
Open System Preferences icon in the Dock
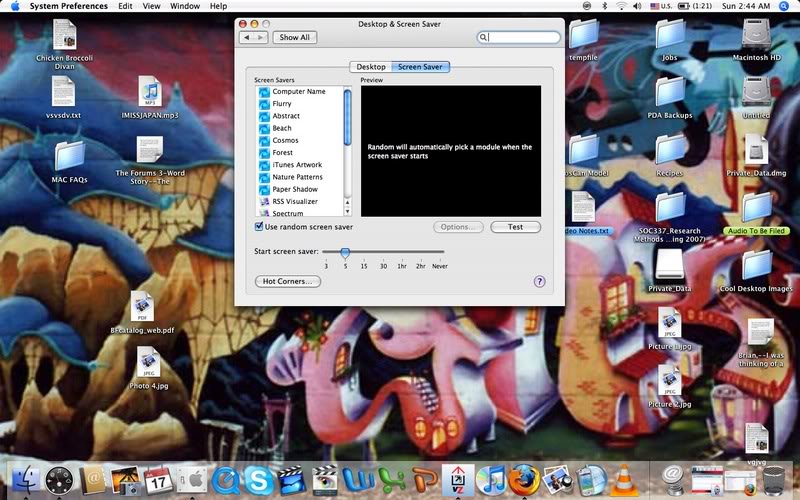coord(192,481)
